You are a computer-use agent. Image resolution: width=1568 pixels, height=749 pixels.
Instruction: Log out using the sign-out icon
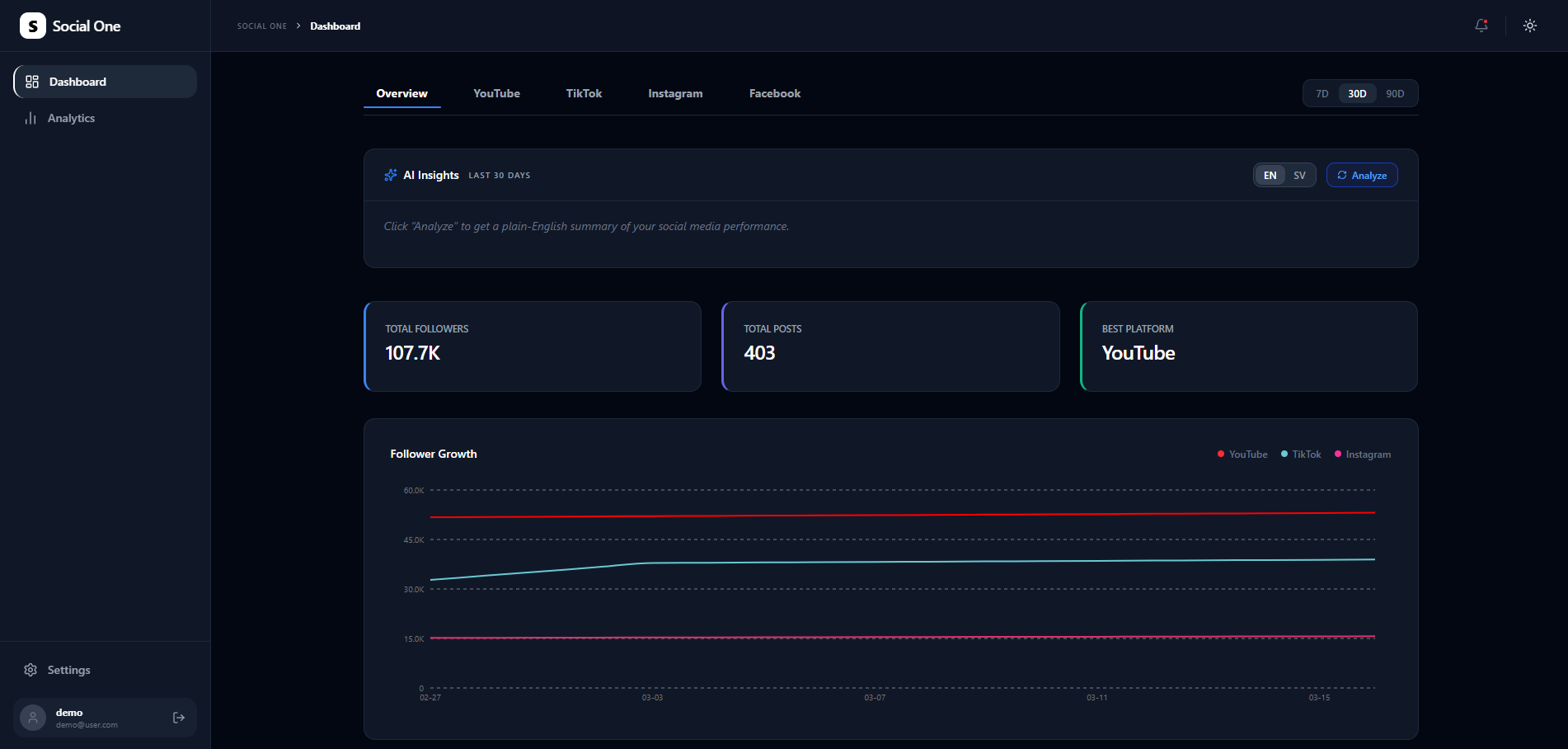click(x=179, y=717)
